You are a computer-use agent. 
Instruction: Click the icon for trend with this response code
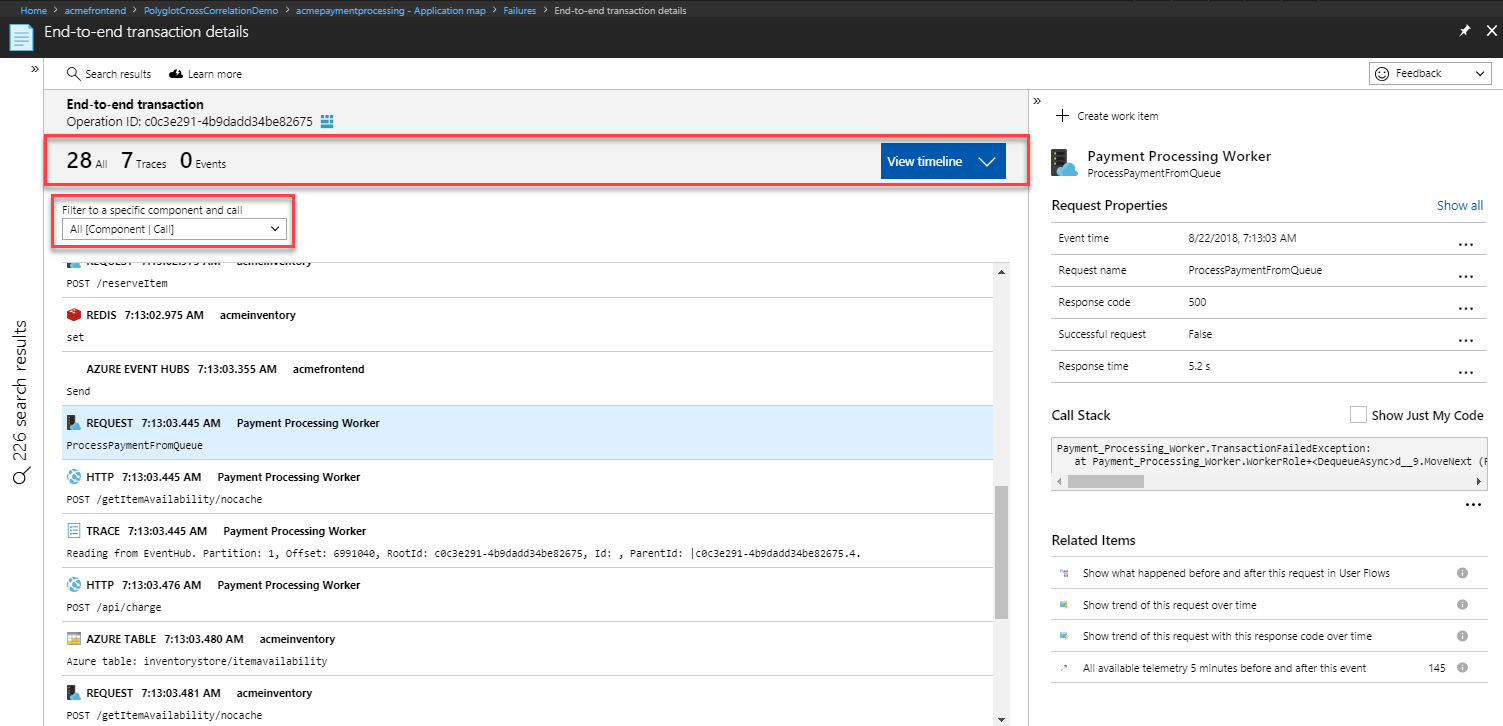(1064, 637)
